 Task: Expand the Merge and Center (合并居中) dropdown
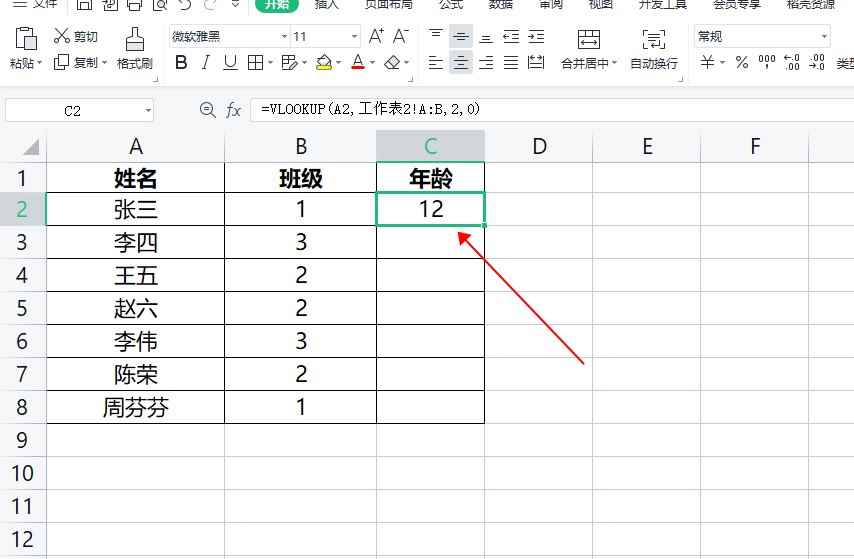point(614,63)
